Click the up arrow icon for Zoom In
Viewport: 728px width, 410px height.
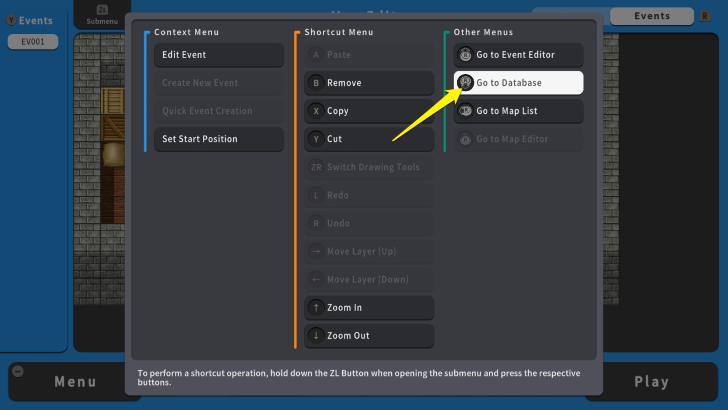point(316,308)
